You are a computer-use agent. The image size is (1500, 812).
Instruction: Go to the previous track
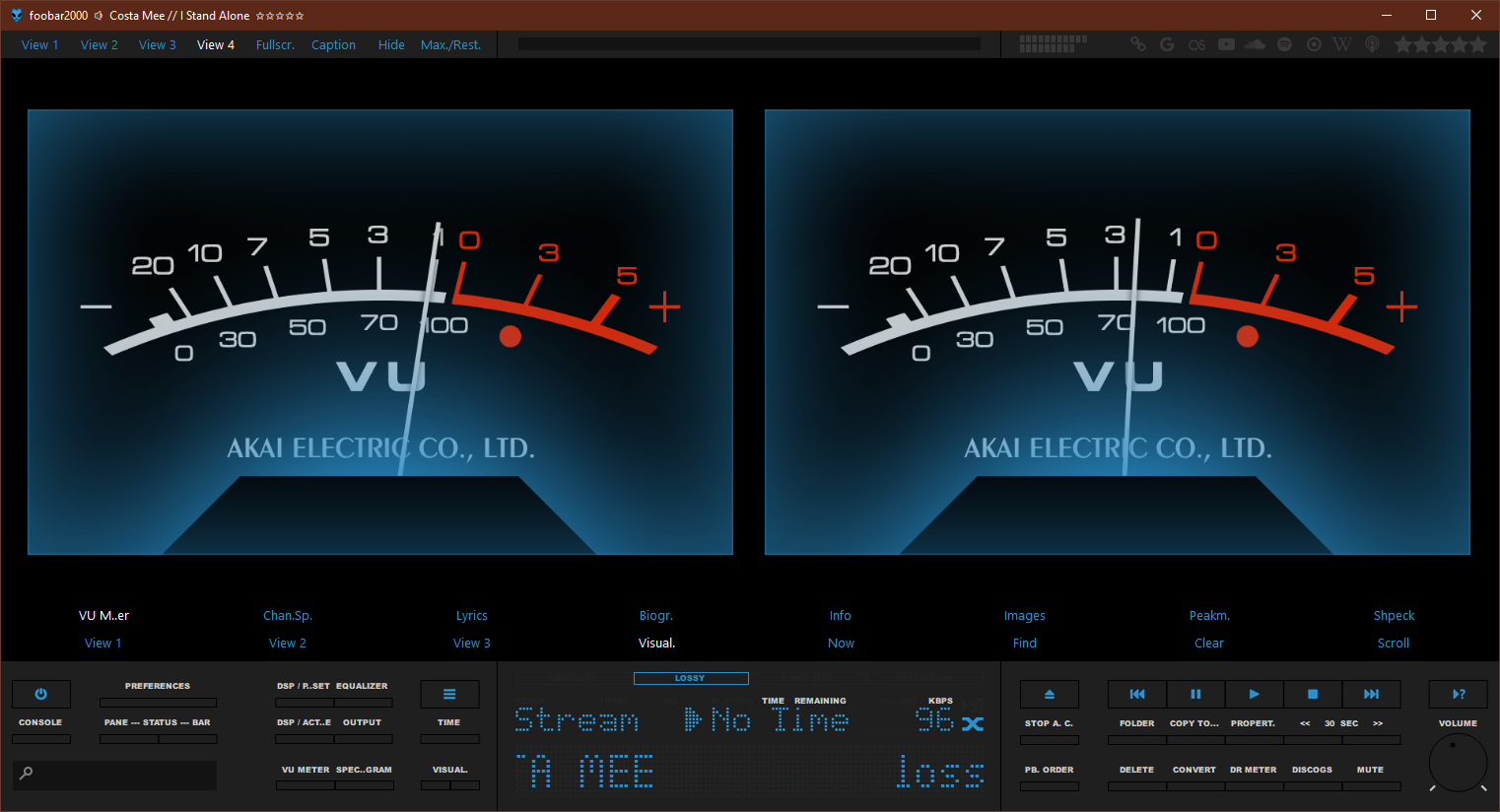1137,694
